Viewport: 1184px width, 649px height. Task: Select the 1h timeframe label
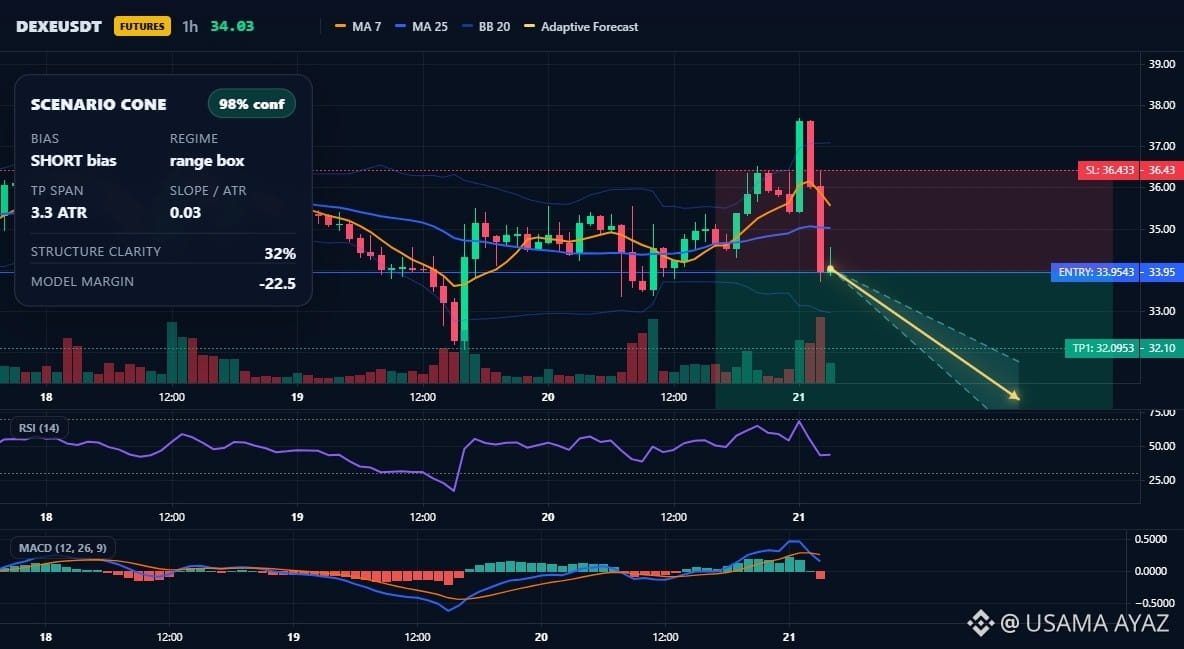[190, 26]
